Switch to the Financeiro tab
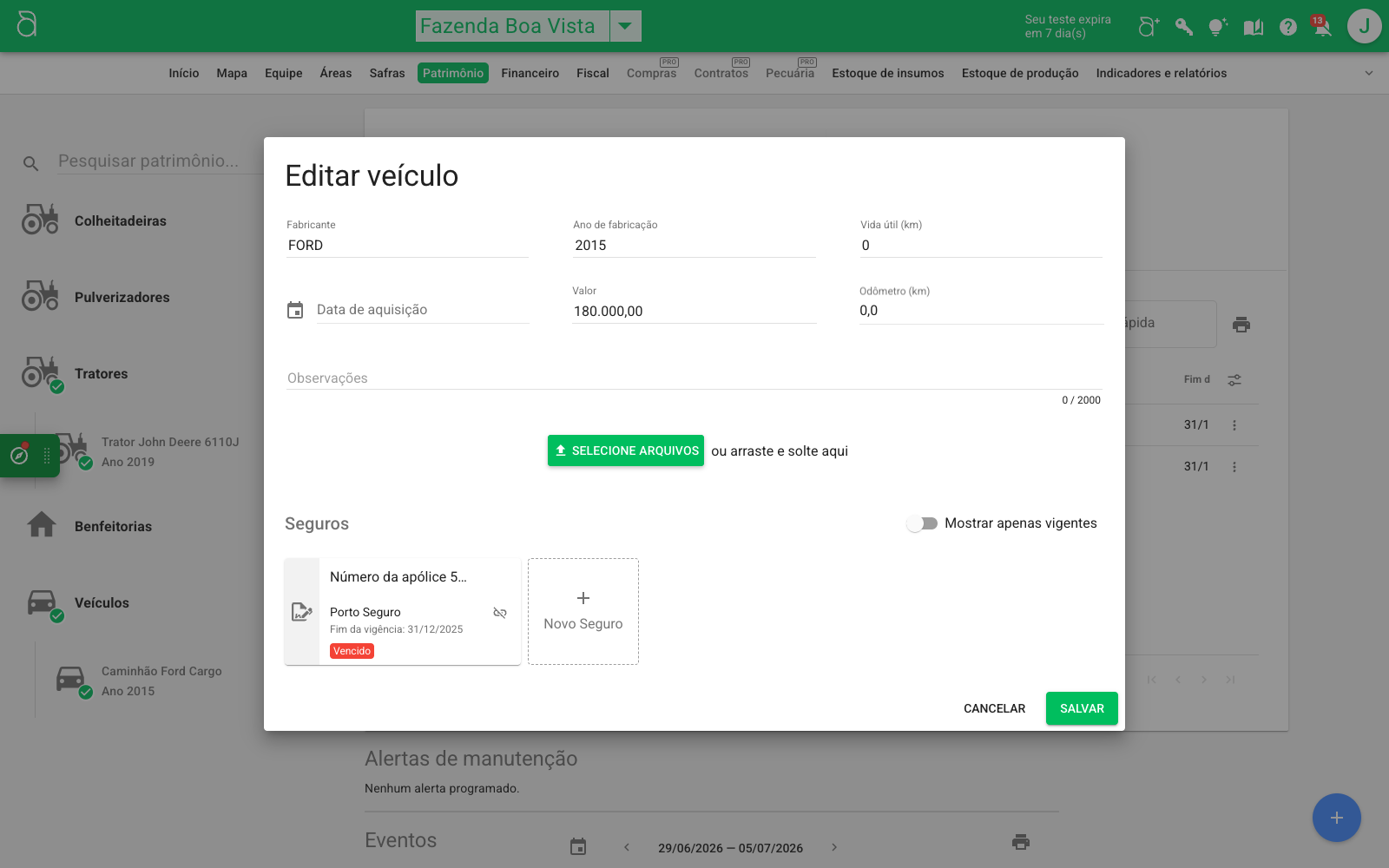The image size is (1389, 868). (530, 73)
